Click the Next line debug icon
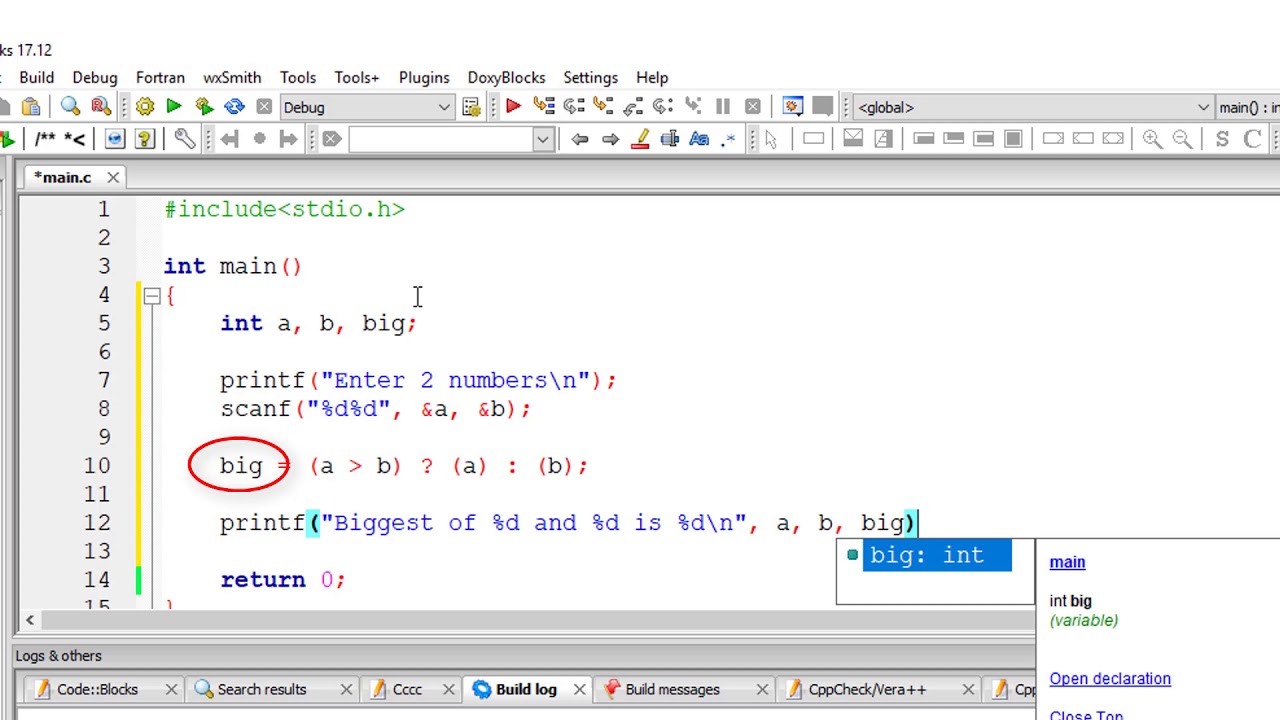1280x720 pixels. click(x=573, y=107)
